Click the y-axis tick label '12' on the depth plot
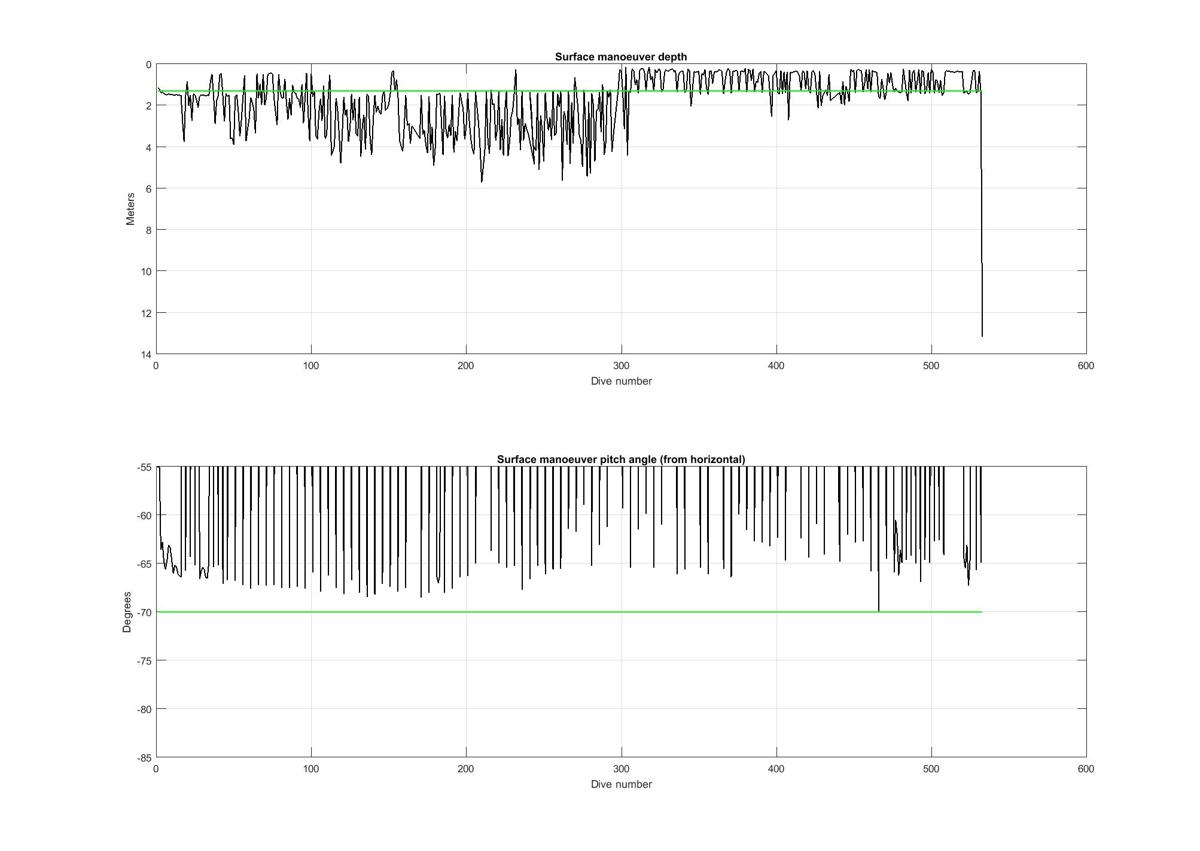The height and width of the screenshot is (851, 1200). point(146,313)
